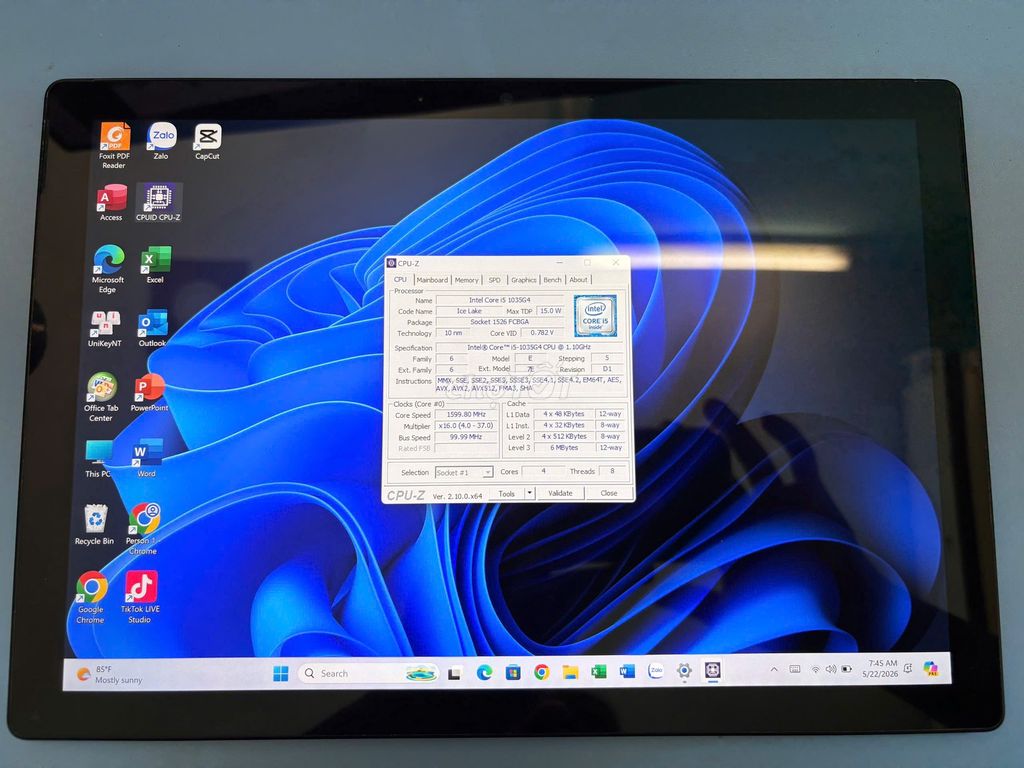Switch to the Memory tab

pos(466,280)
